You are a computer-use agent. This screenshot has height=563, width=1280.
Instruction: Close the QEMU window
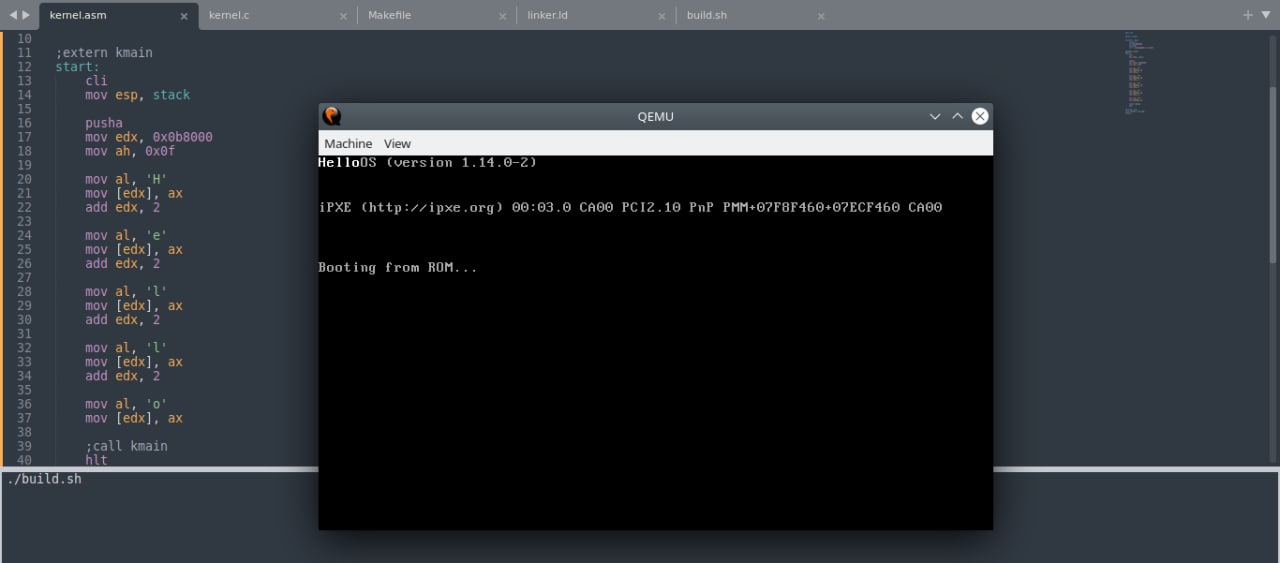coord(980,116)
